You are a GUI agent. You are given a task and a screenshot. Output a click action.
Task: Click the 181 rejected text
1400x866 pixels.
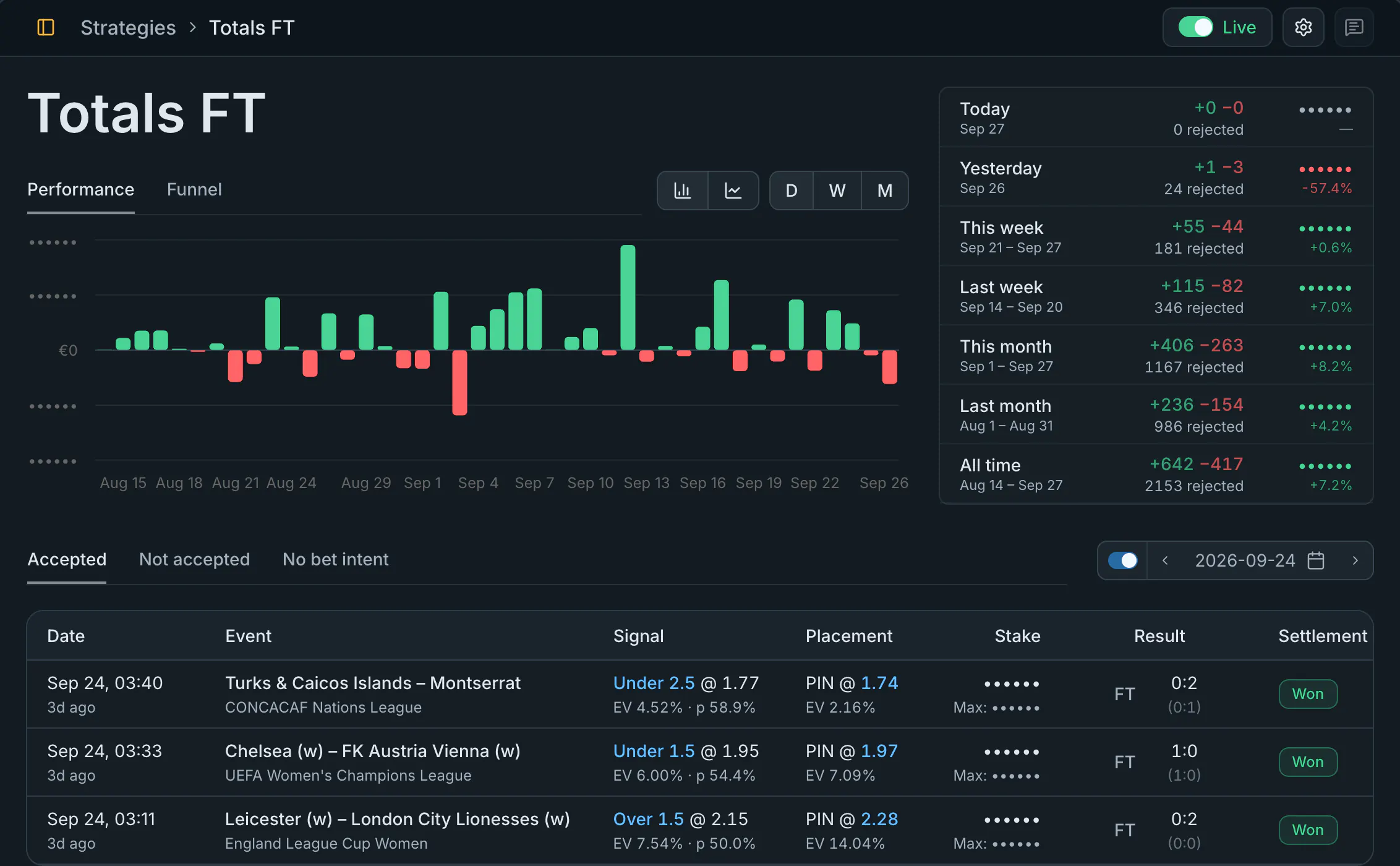(x=1198, y=249)
